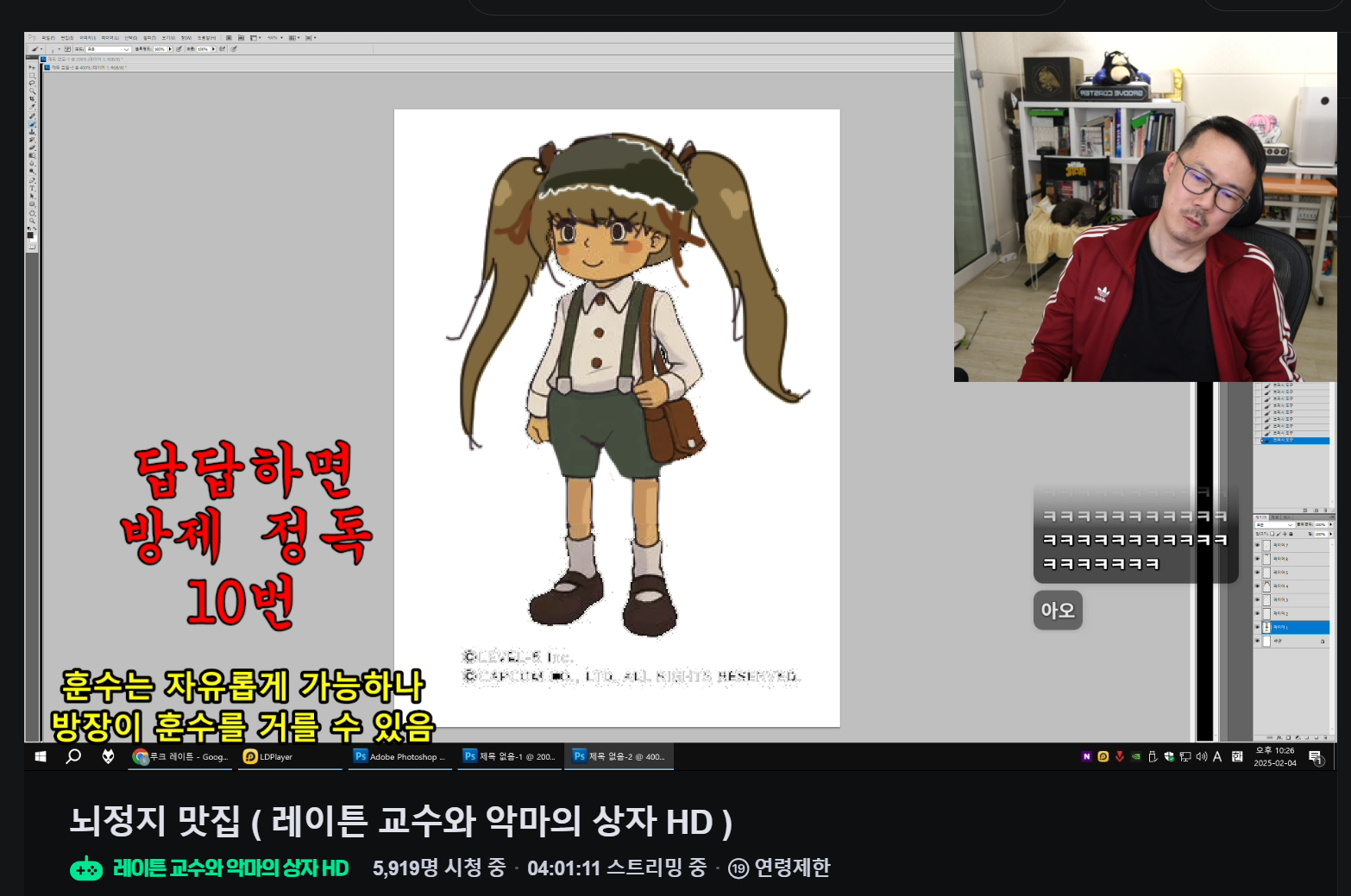This screenshot has width=1351, height=896.
Task: Open LDPlayer from the taskbar
Action: click(290, 756)
